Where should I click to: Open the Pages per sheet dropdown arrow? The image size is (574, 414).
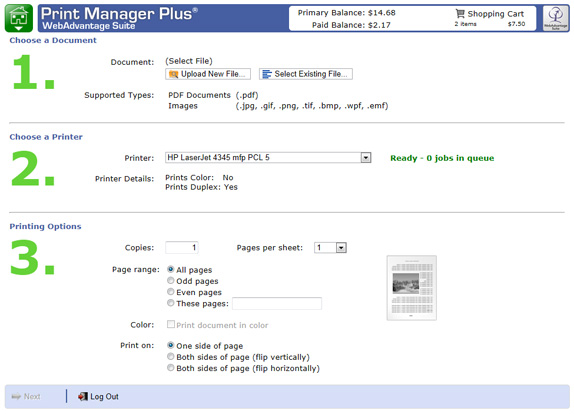pos(341,248)
